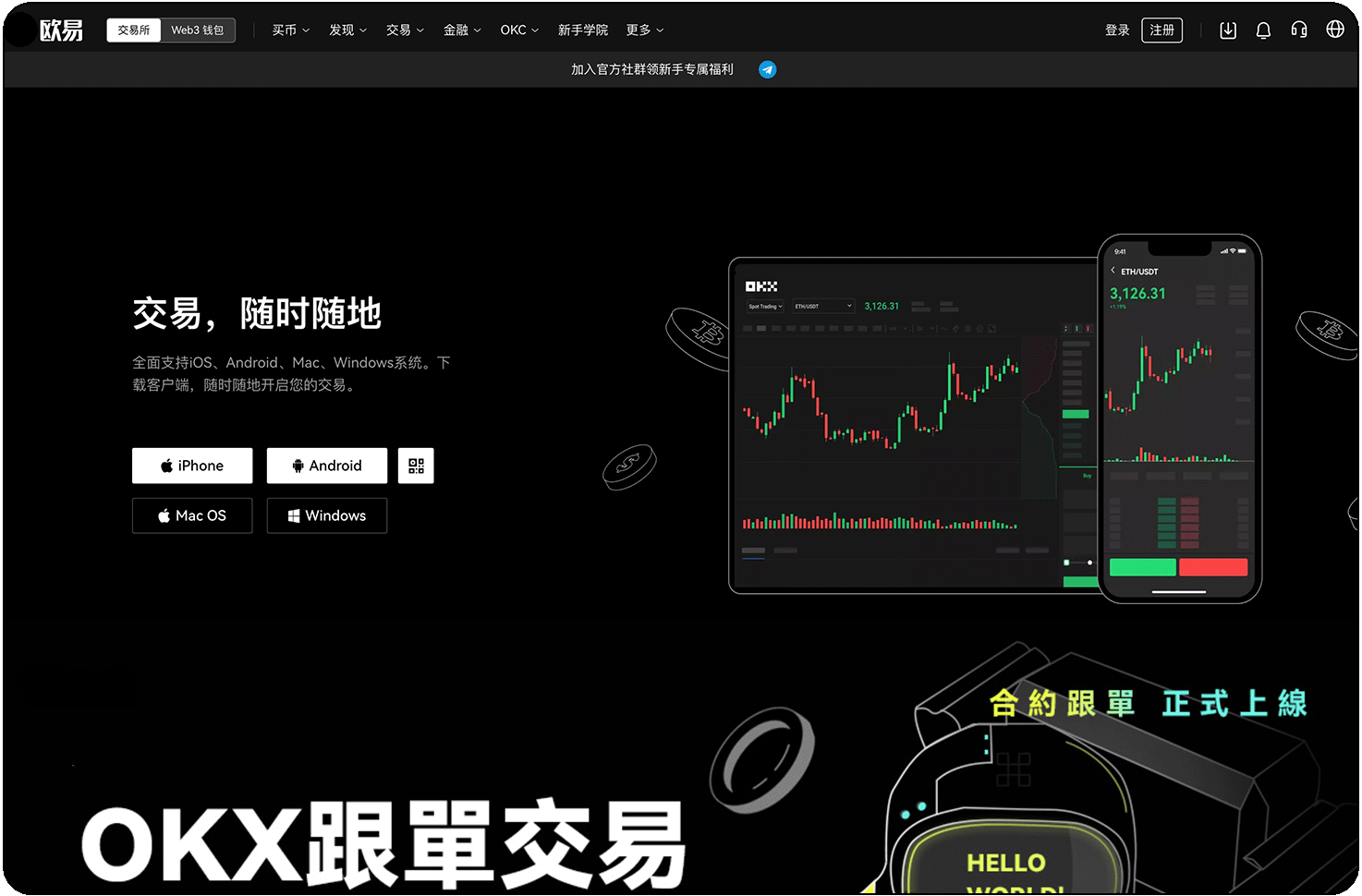Click the 注册 register button

click(1161, 30)
